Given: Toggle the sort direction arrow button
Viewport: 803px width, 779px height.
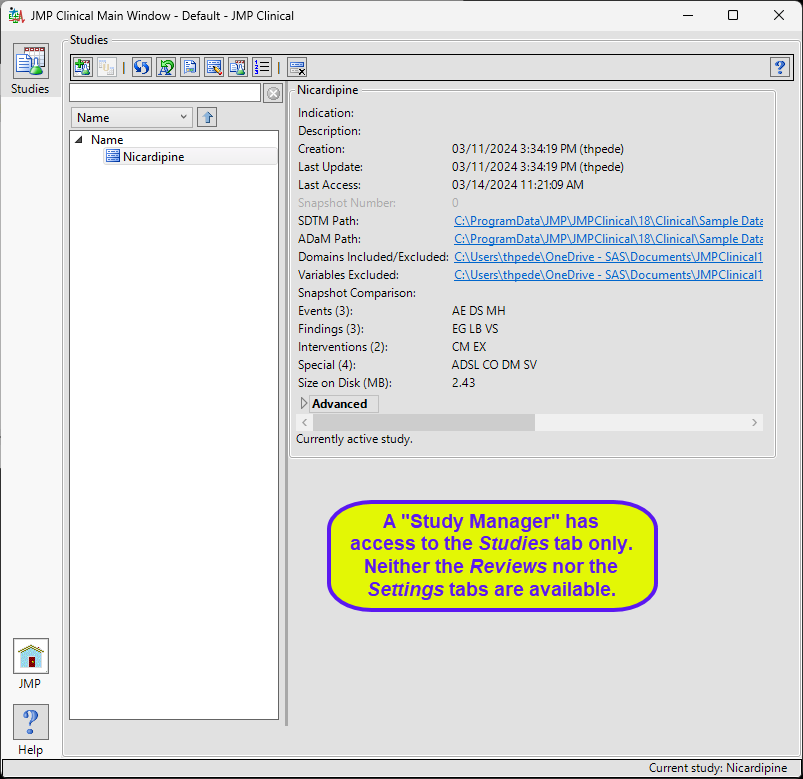Looking at the screenshot, I should tap(207, 118).
